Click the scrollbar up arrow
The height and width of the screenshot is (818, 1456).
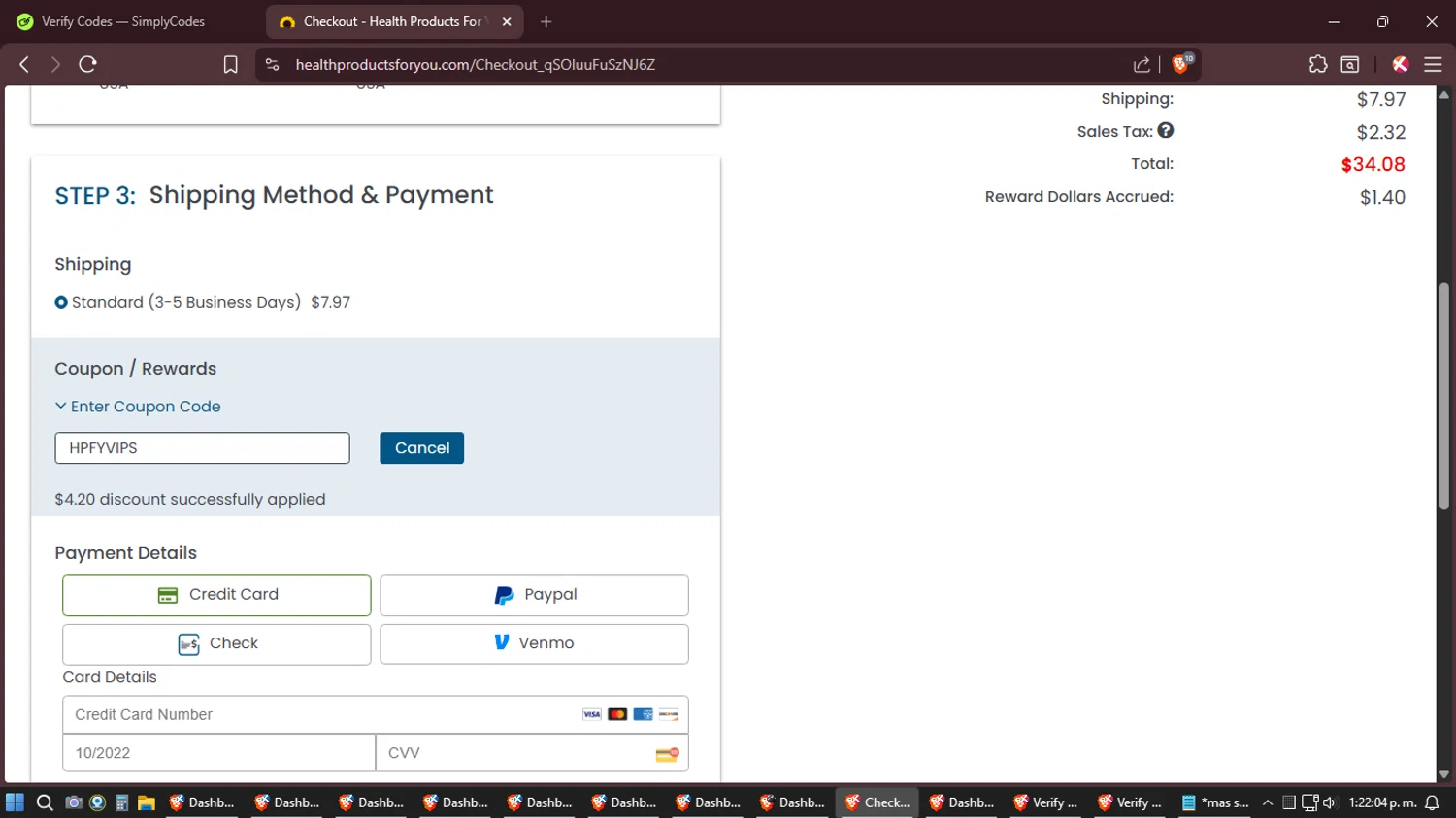(1443, 95)
